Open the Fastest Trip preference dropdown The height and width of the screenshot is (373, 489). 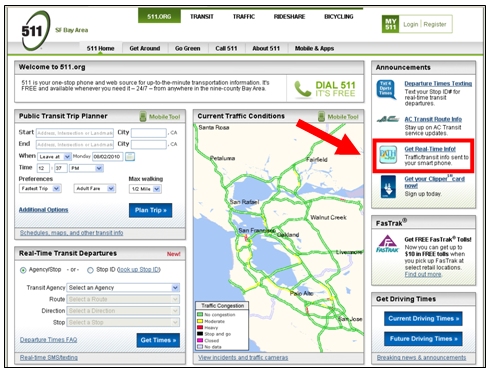(x=40, y=189)
